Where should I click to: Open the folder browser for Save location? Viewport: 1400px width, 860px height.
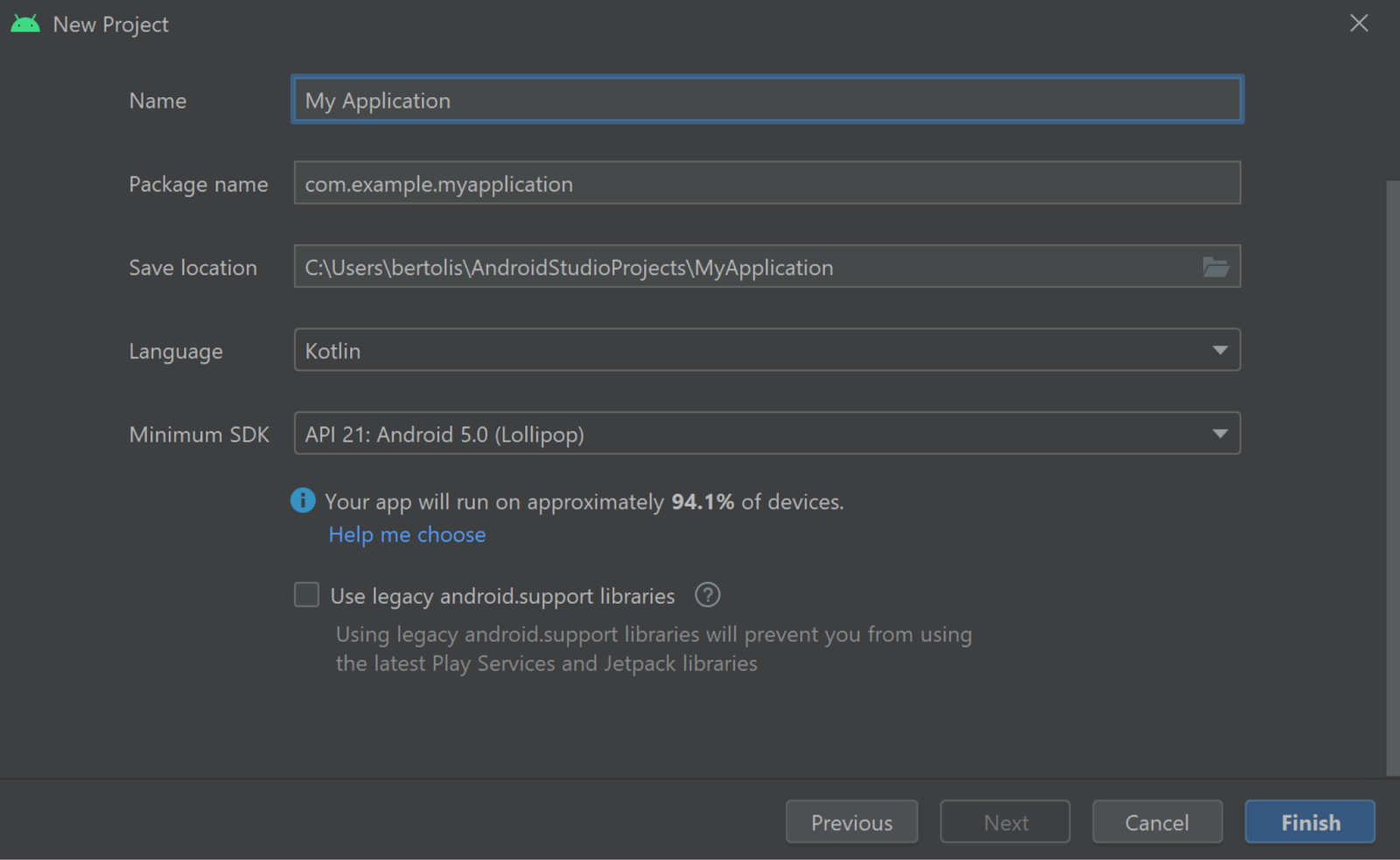point(1215,267)
